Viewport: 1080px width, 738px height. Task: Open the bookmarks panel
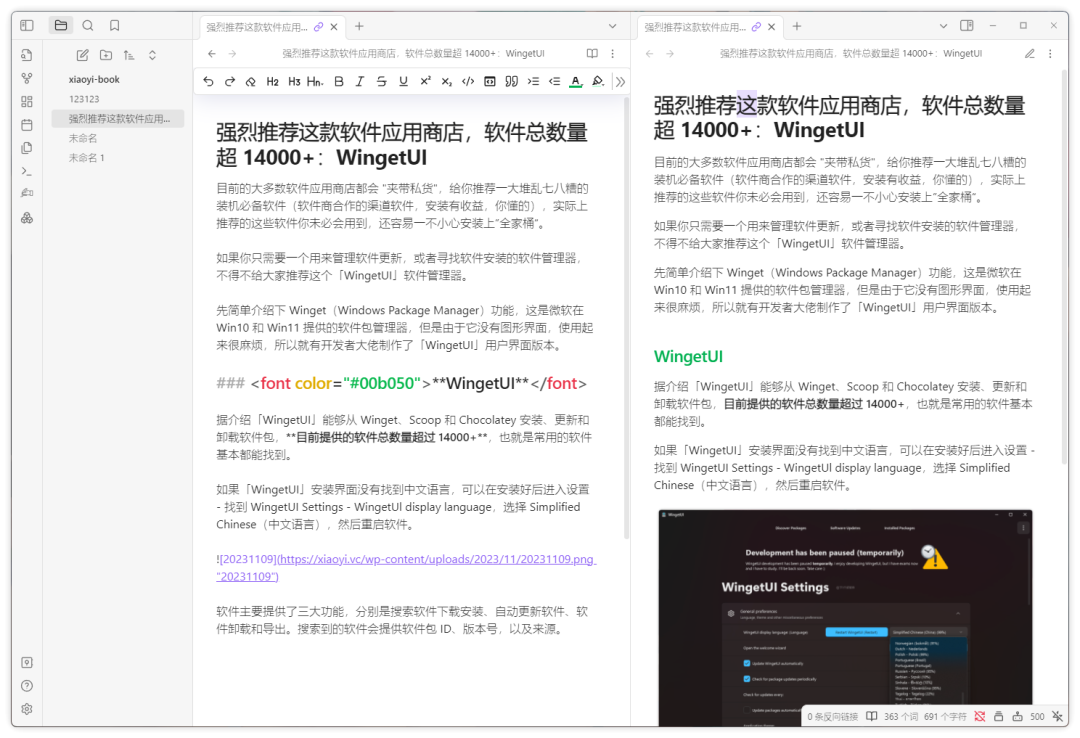coord(114,25)
